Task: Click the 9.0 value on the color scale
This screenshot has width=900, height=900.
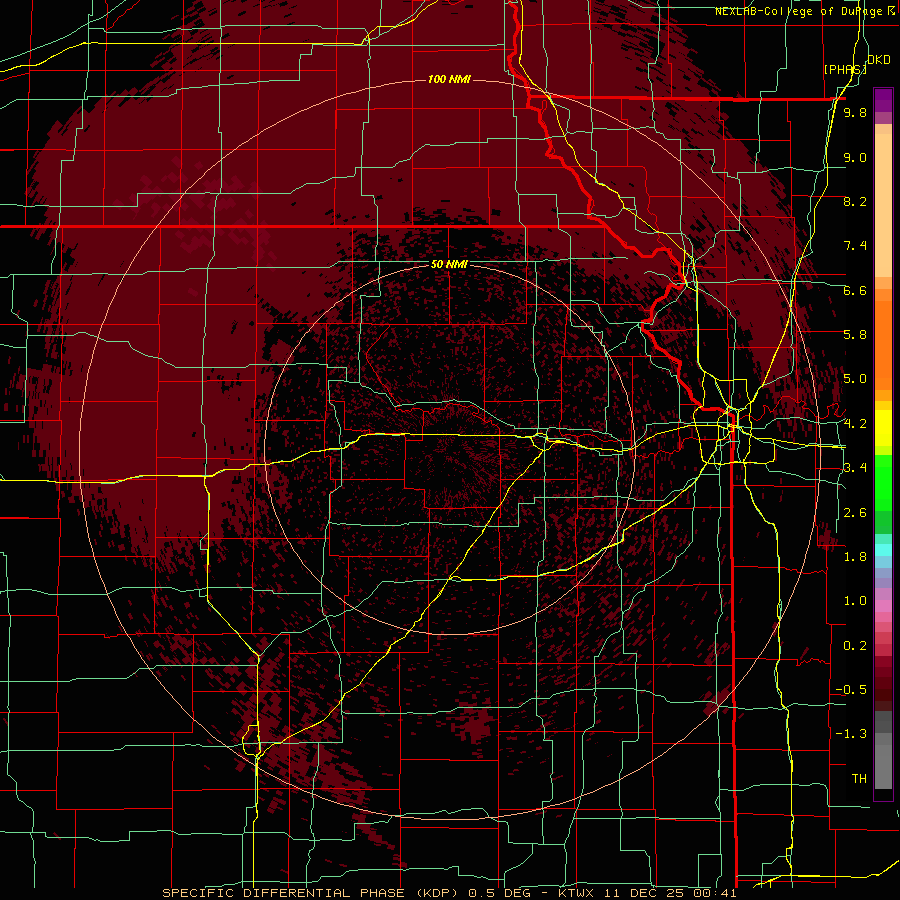Action: [855, 157]
